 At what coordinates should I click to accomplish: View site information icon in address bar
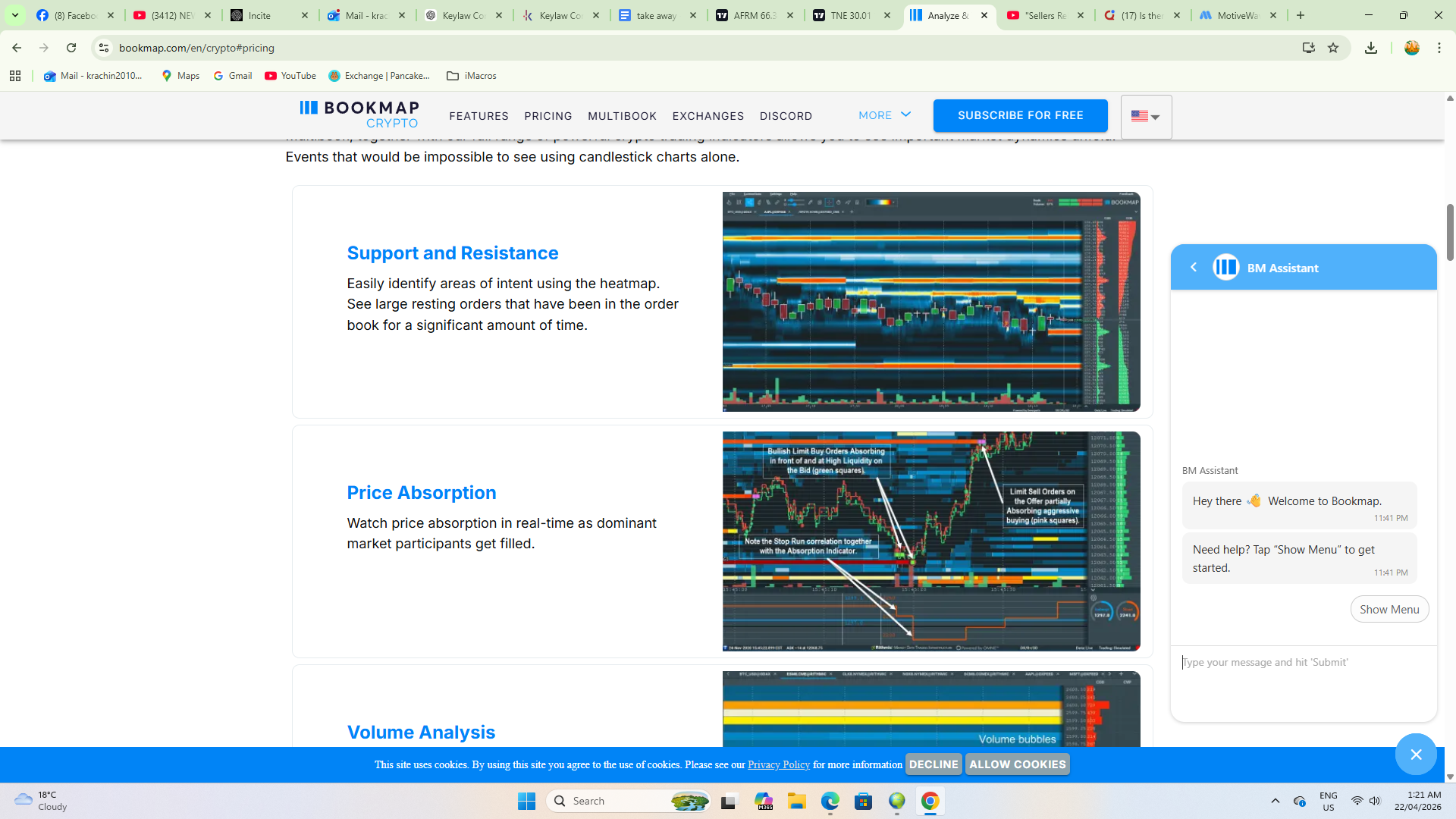pos(104,48)
